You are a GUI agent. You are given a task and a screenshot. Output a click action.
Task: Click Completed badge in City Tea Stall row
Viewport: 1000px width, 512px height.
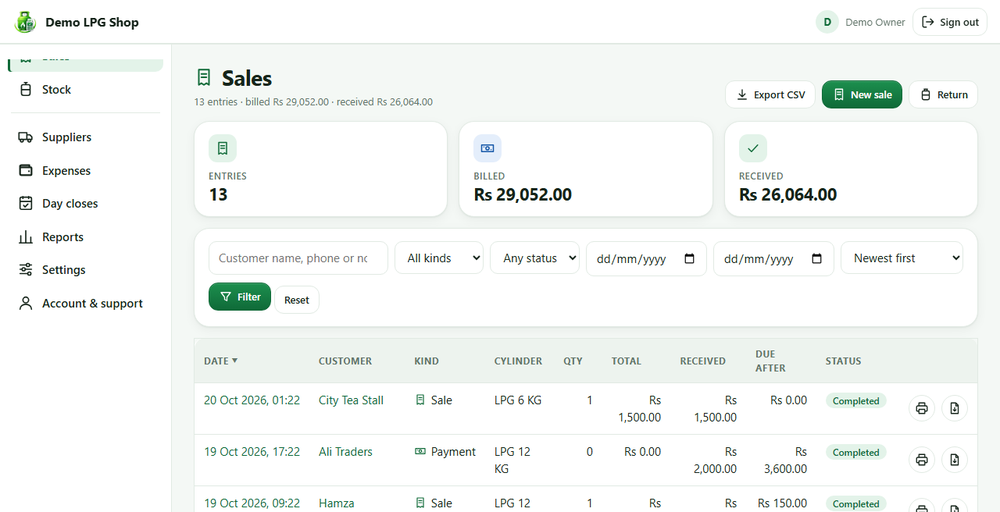coord(856,401)
